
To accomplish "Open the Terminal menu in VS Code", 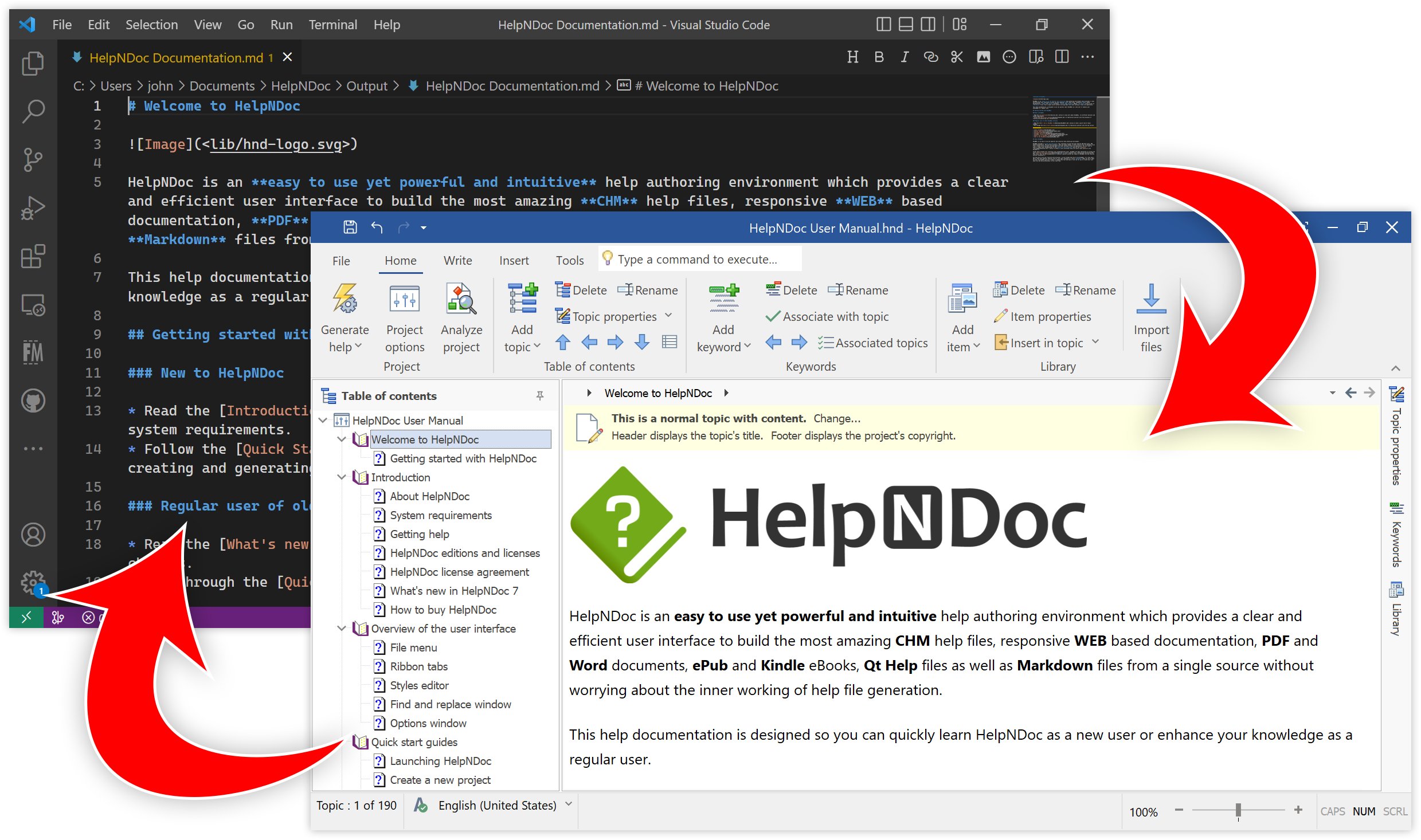I will tap(332, 24).
